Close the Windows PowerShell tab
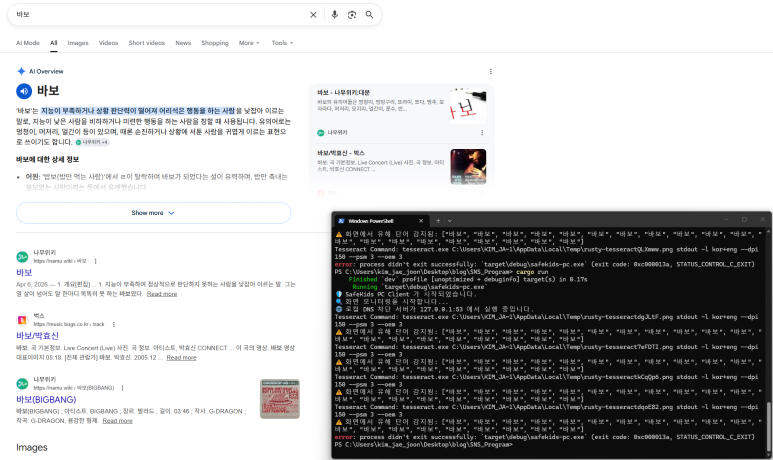Screen dimensions: 773x460 point(421,221)
